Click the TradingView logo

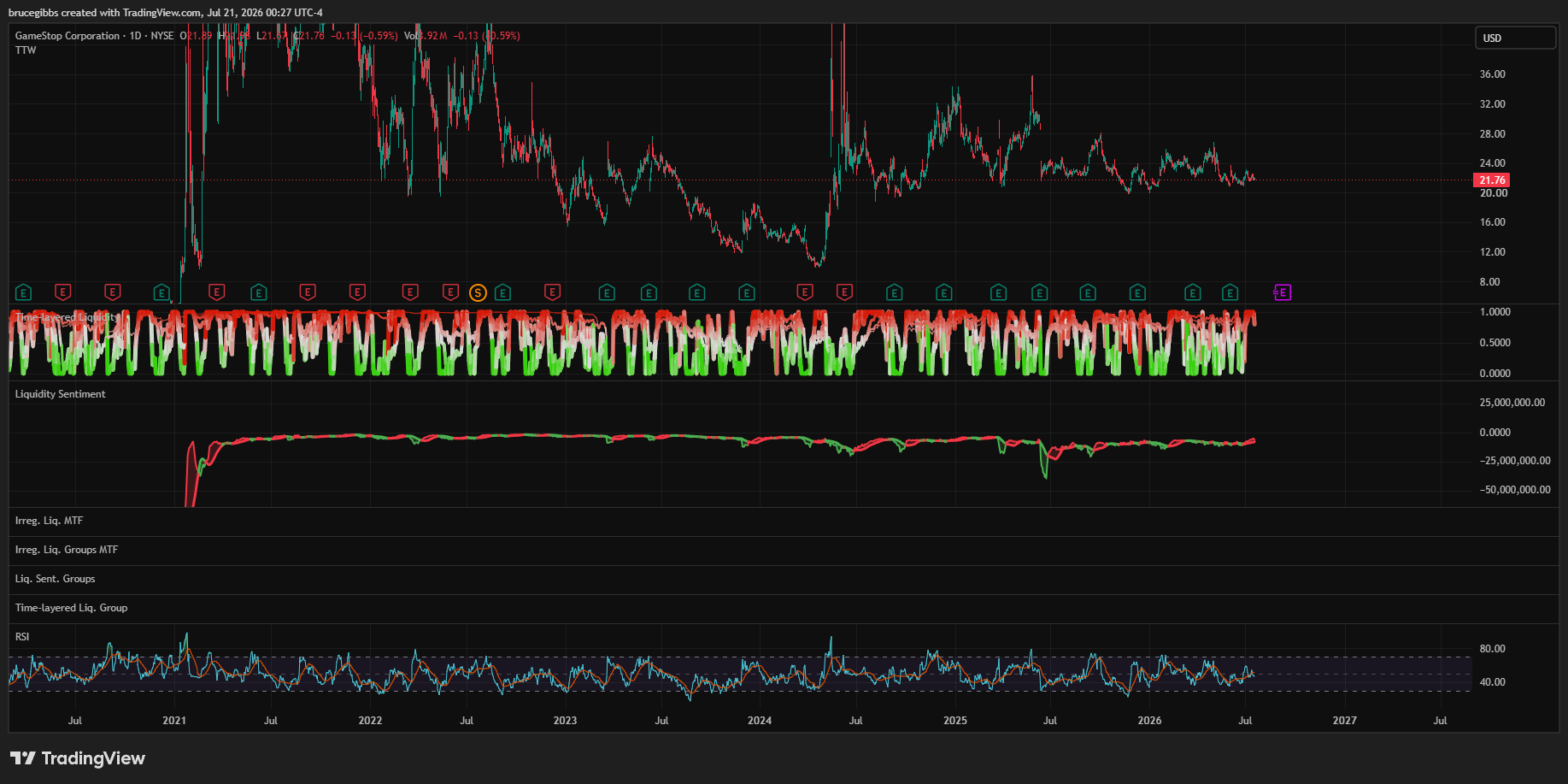pos(78,758)
